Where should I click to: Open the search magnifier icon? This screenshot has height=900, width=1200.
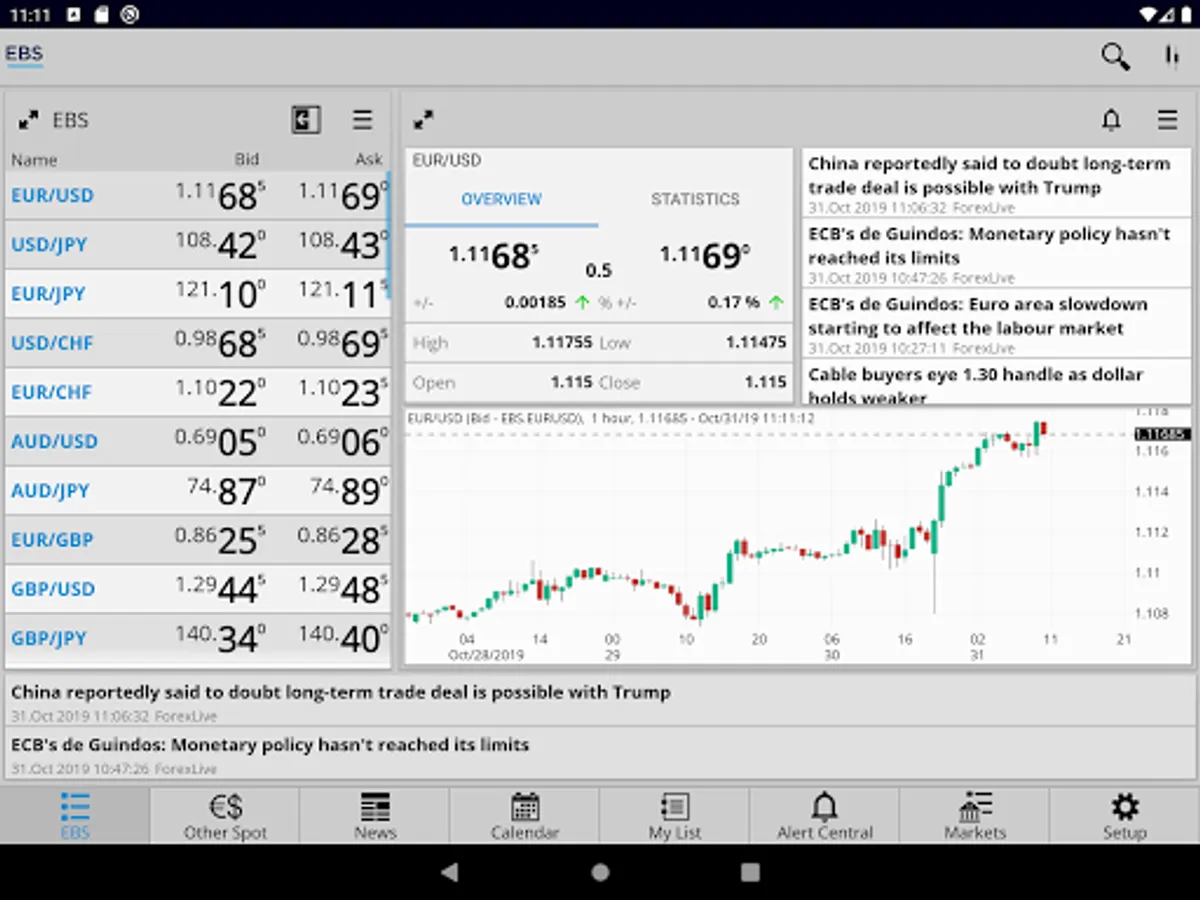pyautogui.click(x=1115, y=57)
